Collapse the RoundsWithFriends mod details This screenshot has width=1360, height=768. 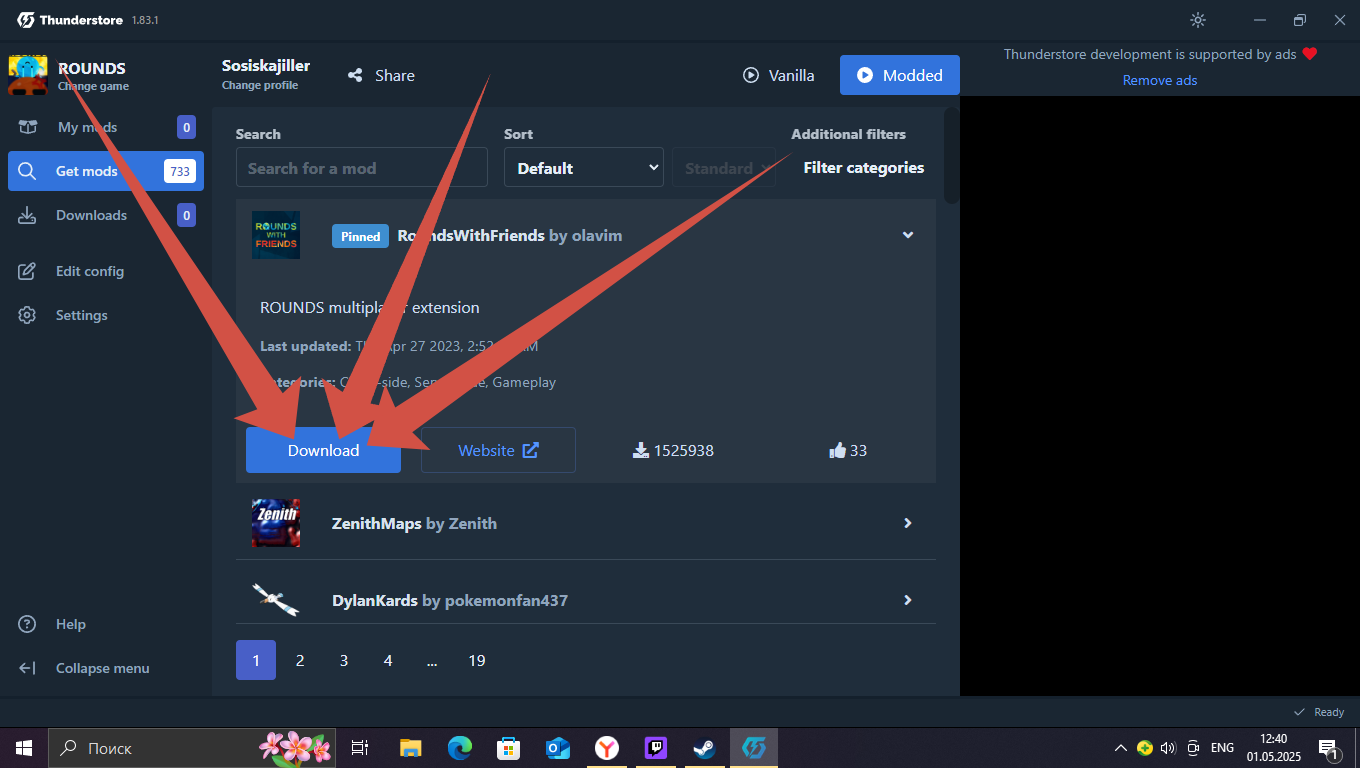click(908, 235)
